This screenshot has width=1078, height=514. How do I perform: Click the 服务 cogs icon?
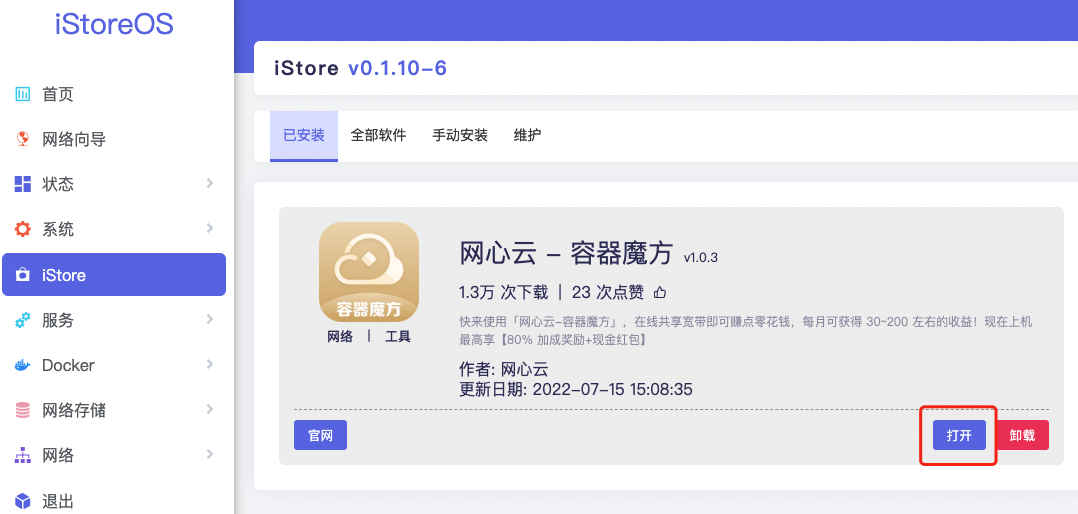point(23,320)
